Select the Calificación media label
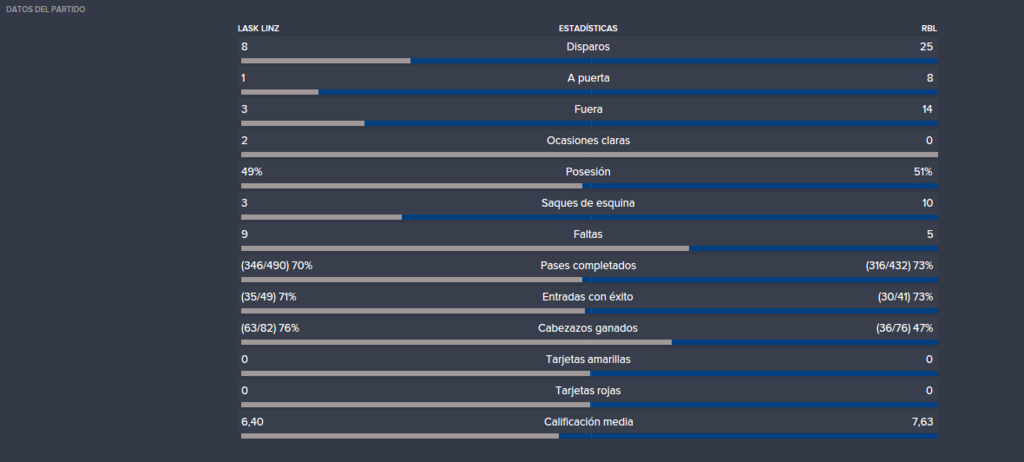This screenshot has width=1024, height=462. click(588, 423)
